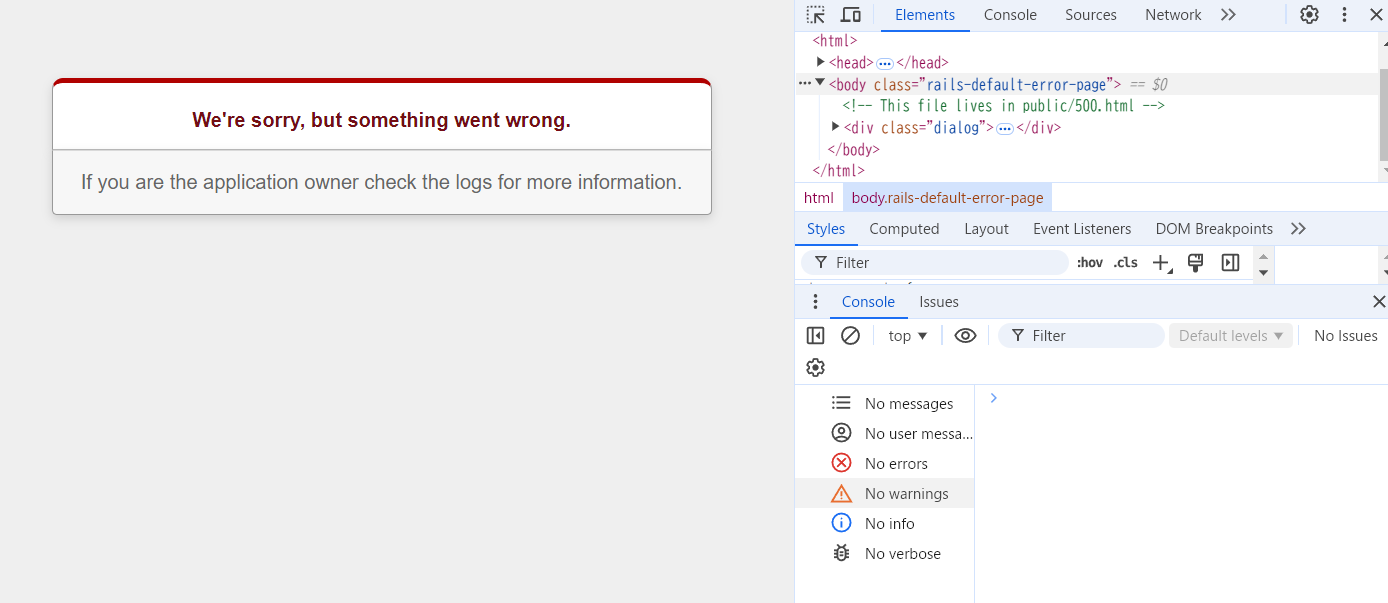Select the public/500.html comment line
The width and height of the screenshot is (1388, 603).
point(1003,105)
